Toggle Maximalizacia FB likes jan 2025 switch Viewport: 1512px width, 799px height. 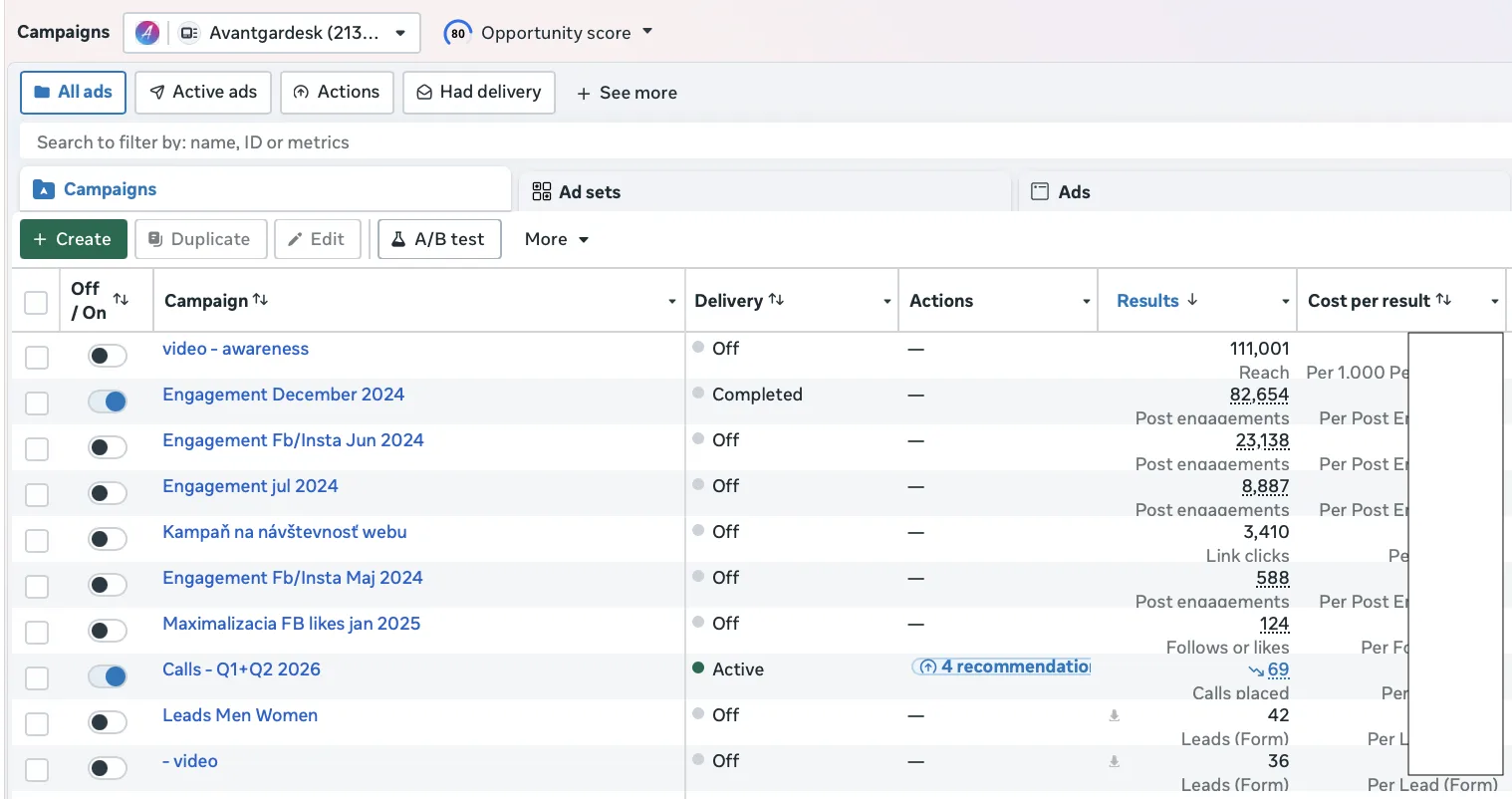tap(108, 631)
